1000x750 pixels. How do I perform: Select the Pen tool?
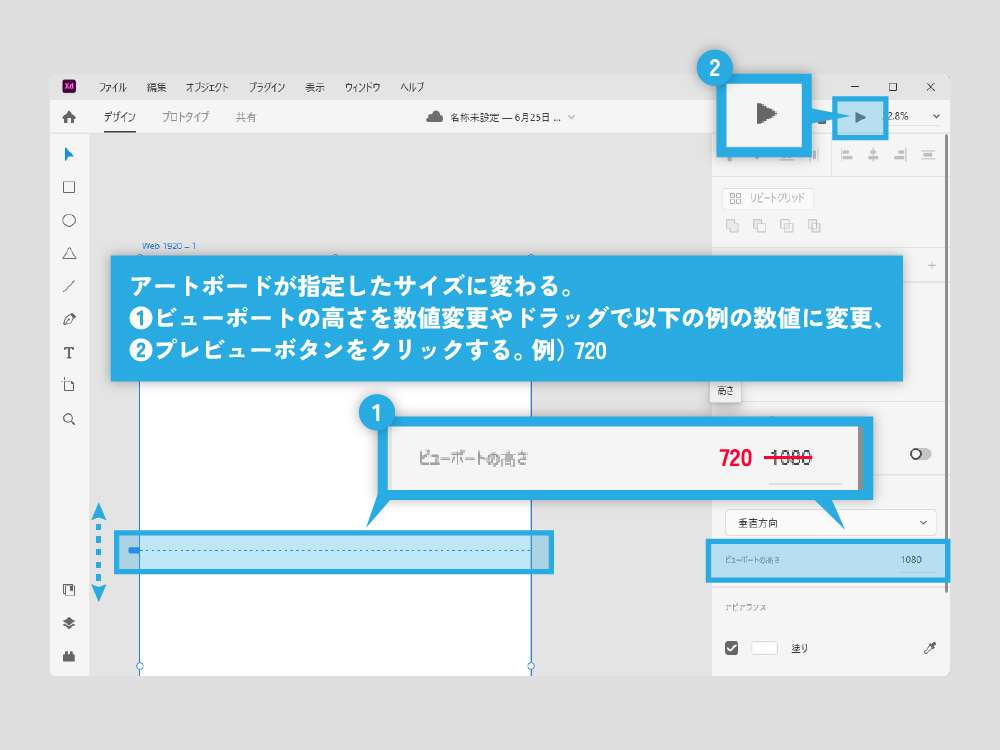tap(69, 320)
